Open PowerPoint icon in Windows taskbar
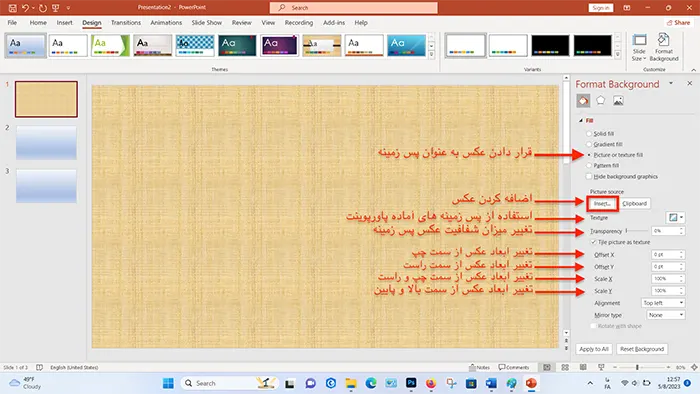The height and width of the screenshot is (394, 700). click(x=531, y=383)
